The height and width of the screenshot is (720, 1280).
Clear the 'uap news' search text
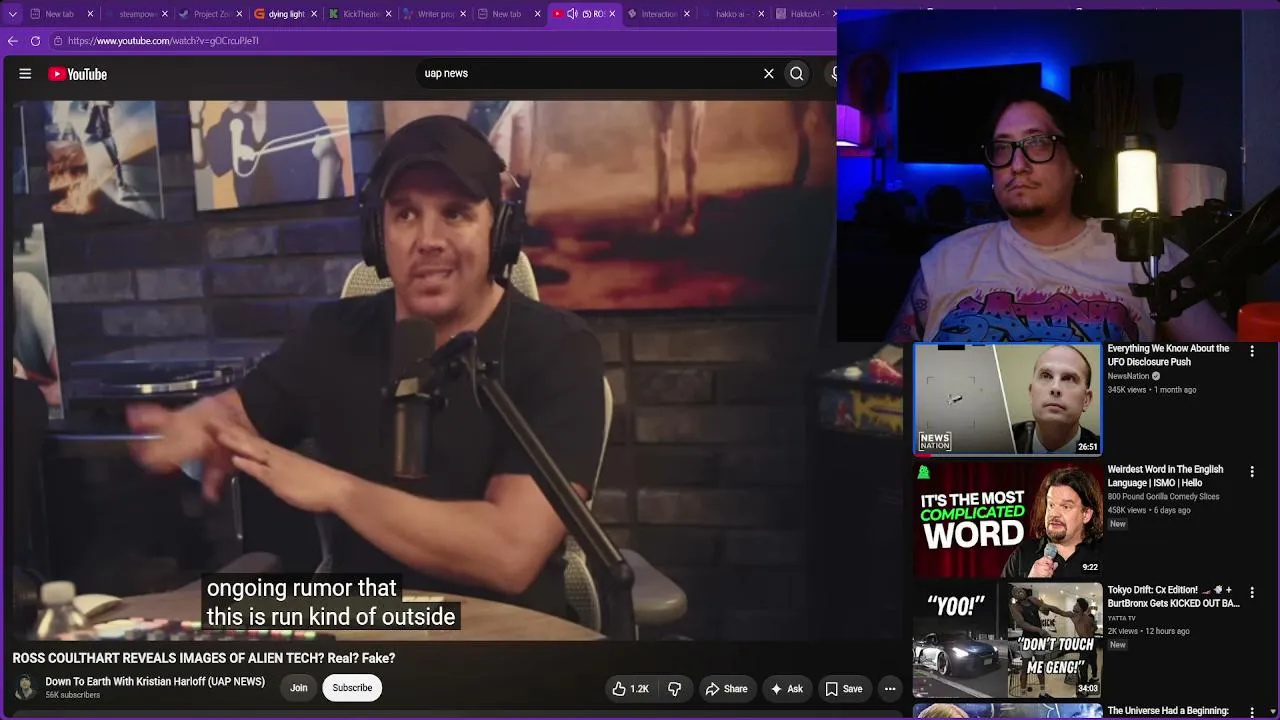[769, 73]
